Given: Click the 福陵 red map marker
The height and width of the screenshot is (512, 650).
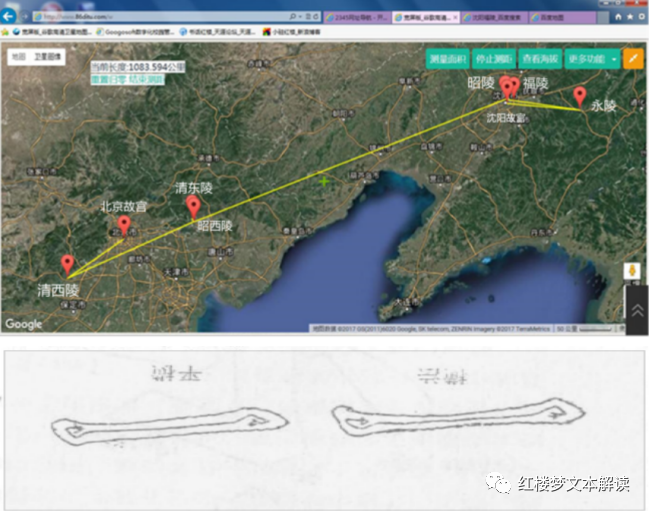Looking at the screenshot, I should [x=514, y=85].
